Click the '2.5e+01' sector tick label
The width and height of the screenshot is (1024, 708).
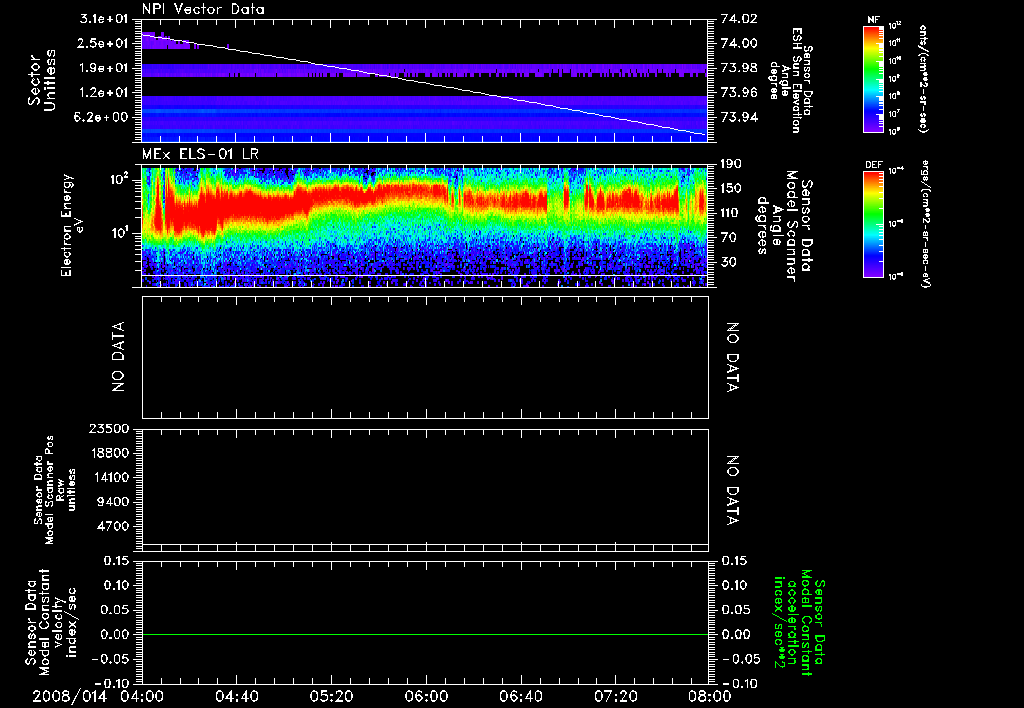pyautogui.click(x=103, y=44)
